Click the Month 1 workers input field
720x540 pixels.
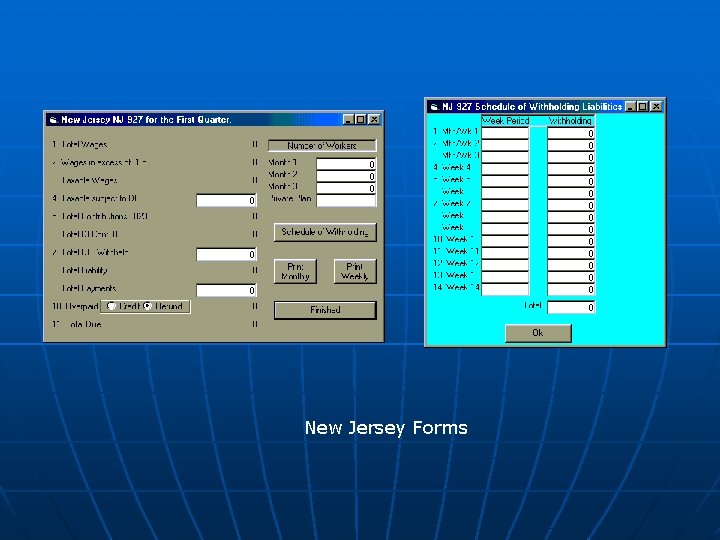point(346,164)
